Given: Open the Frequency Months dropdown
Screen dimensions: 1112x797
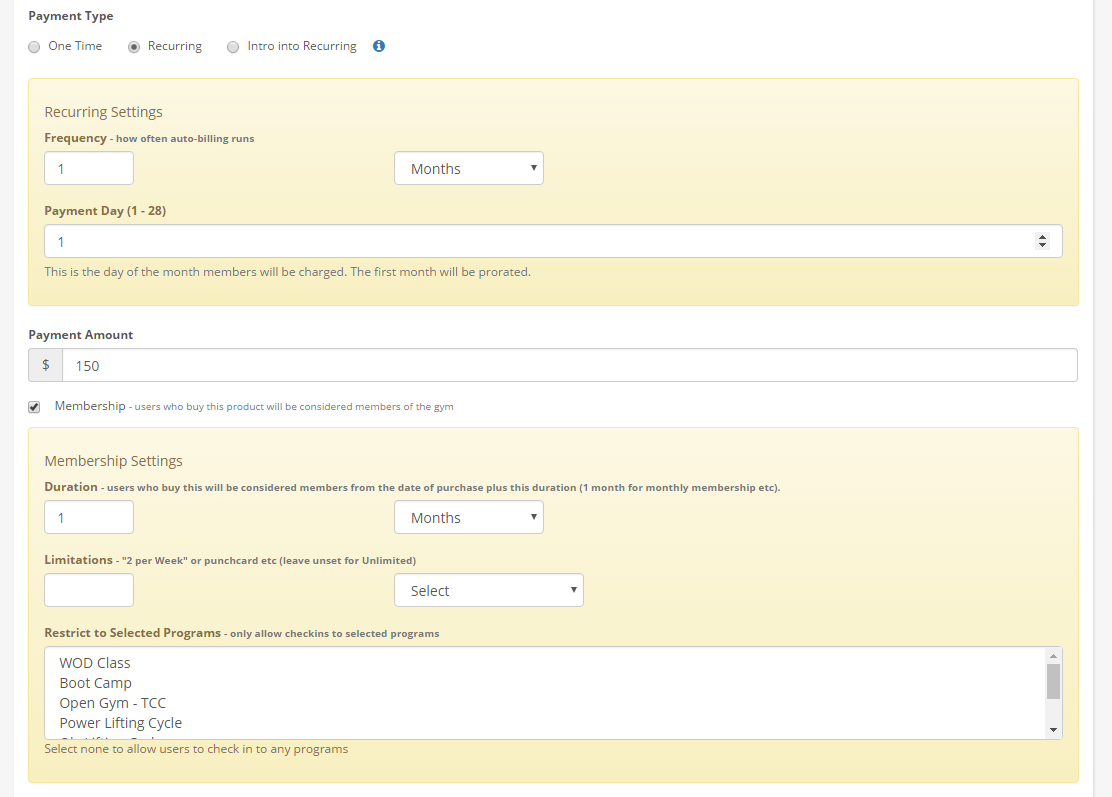Looking at the screenshot, I should (468, 168).
